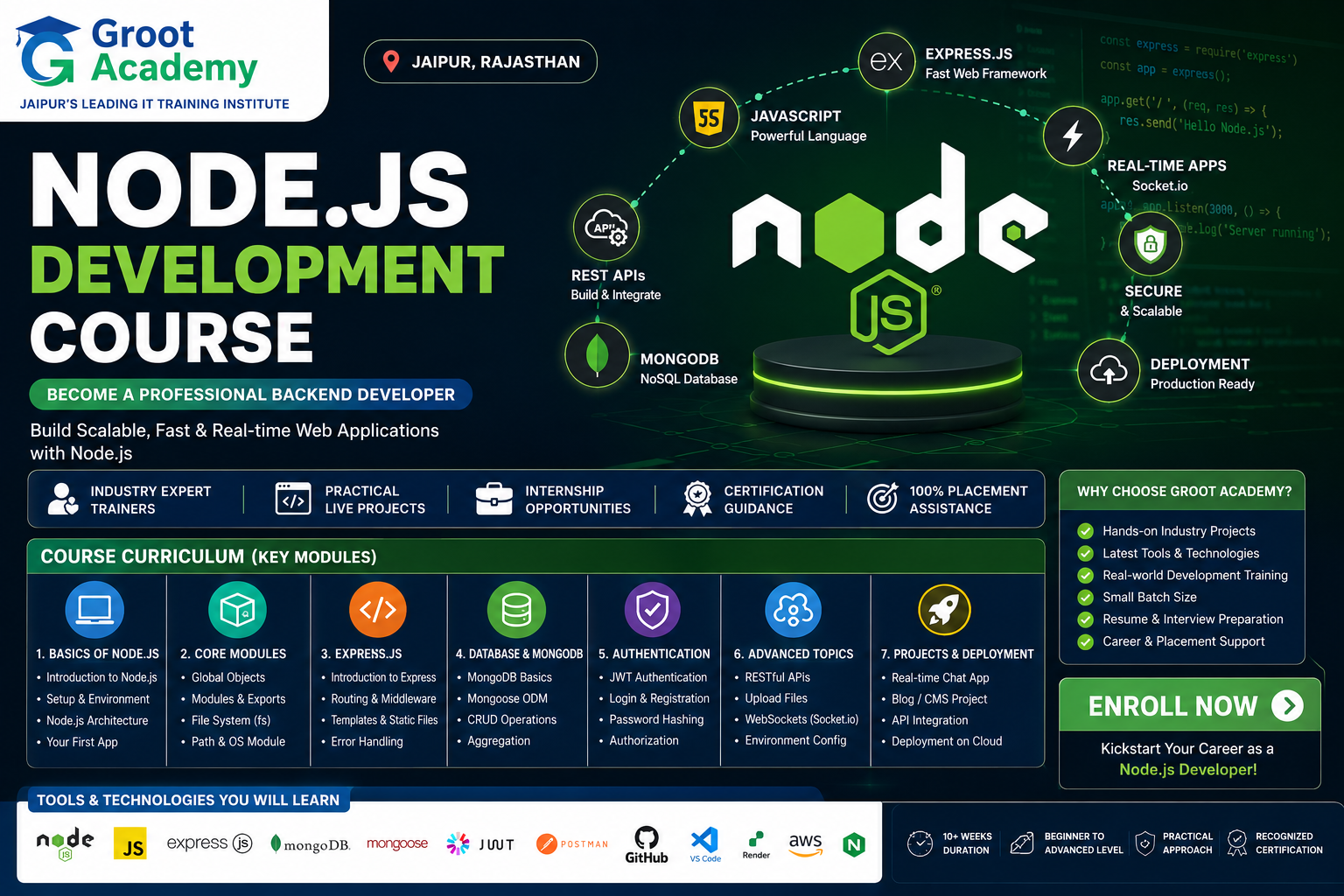
Task: Click the JWT logo in tools row
Action: 480,843
